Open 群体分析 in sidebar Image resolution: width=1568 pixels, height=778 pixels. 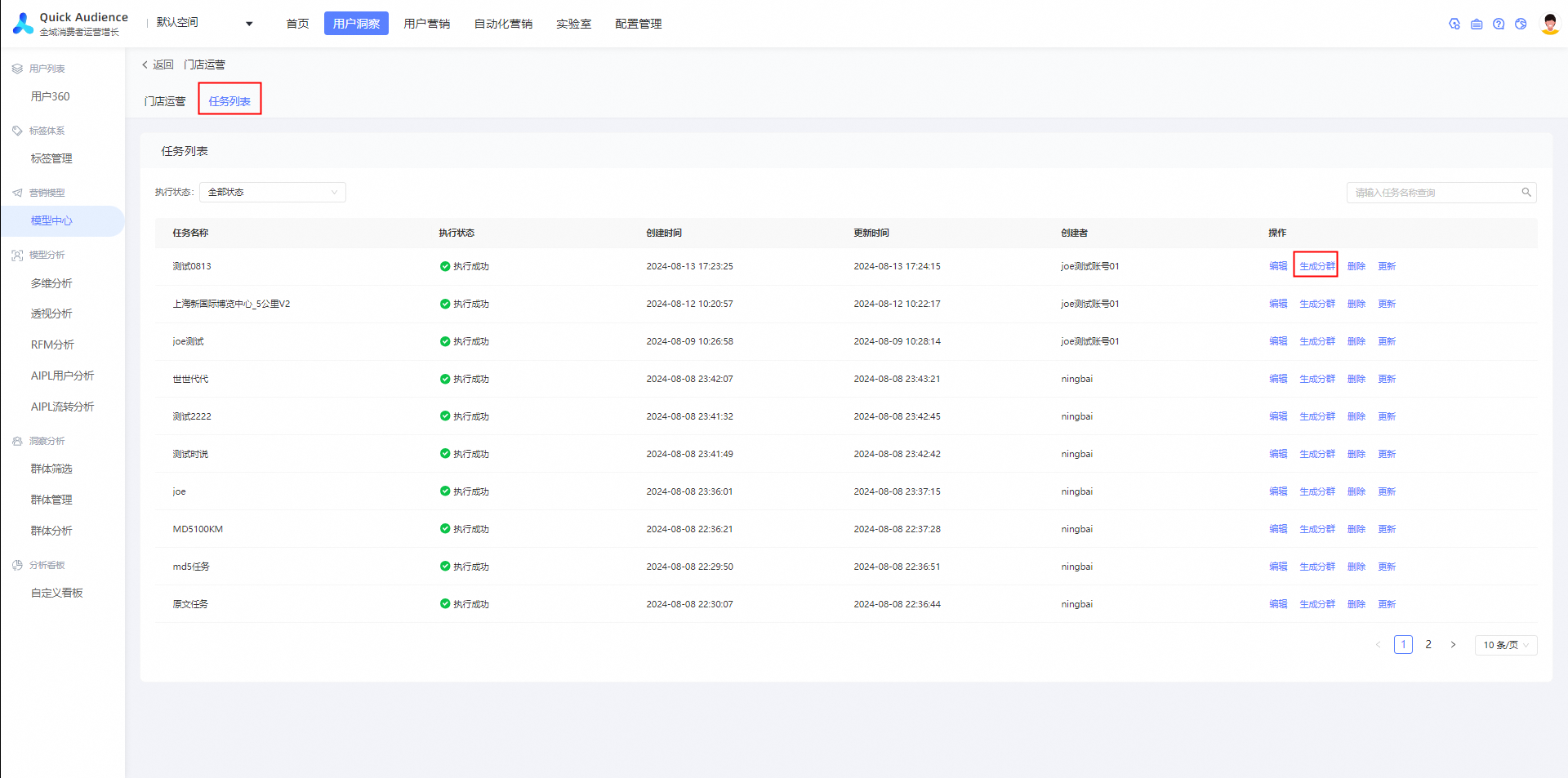pyautogui.click(x=51, y=531)
